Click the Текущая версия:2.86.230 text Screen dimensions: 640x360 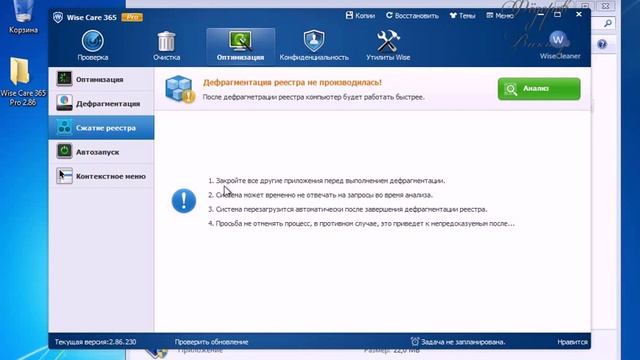96,342
